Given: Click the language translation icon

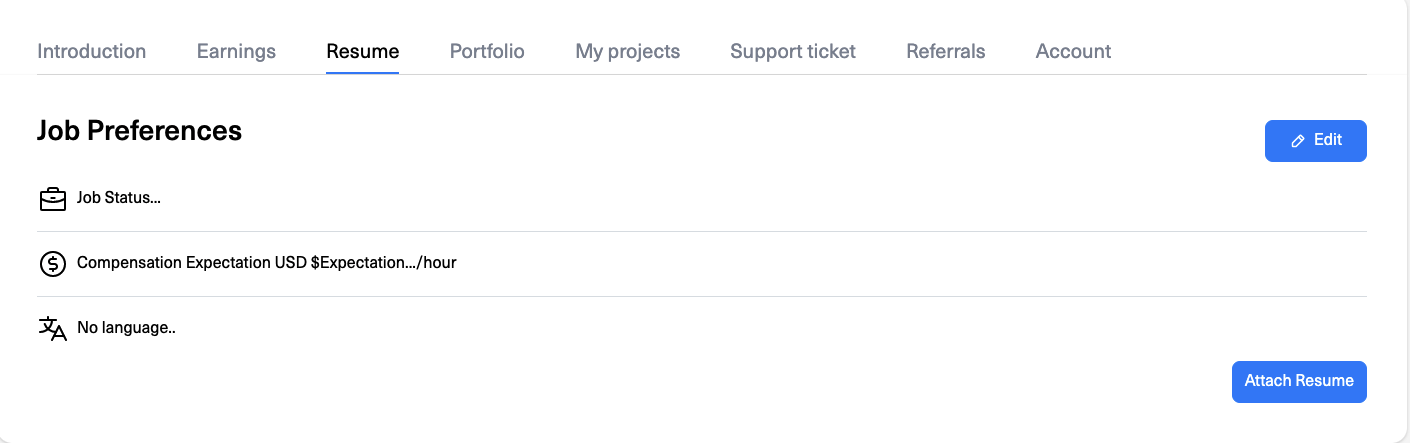Looking at the screenshot, I should pyautogui.click(x=52, y=329).
